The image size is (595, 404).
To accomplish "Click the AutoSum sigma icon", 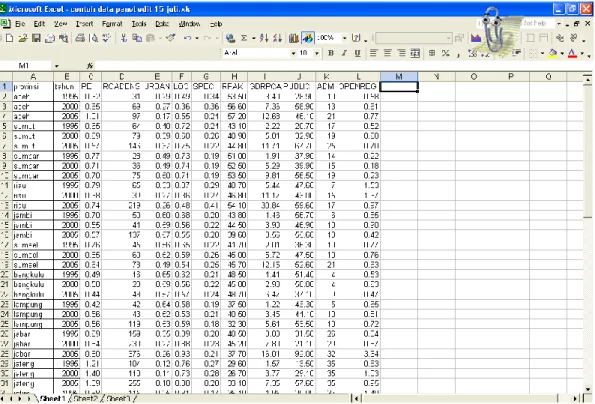I will 244,38.
